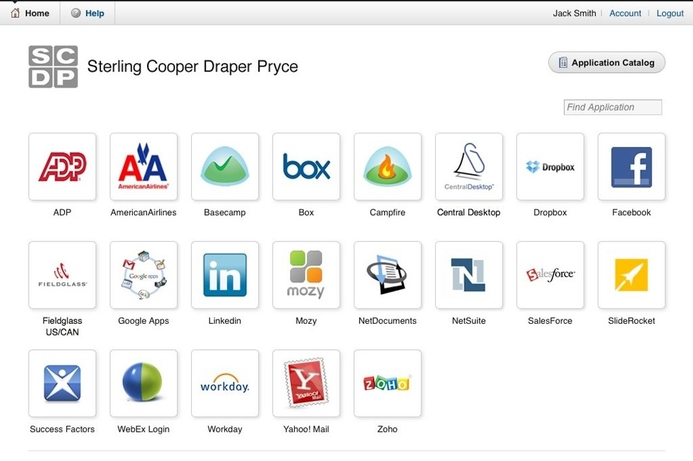This screenshot has height=461, width=693.
Task: Launch the Mozy application icon
Action: click(x=306, y=275)
